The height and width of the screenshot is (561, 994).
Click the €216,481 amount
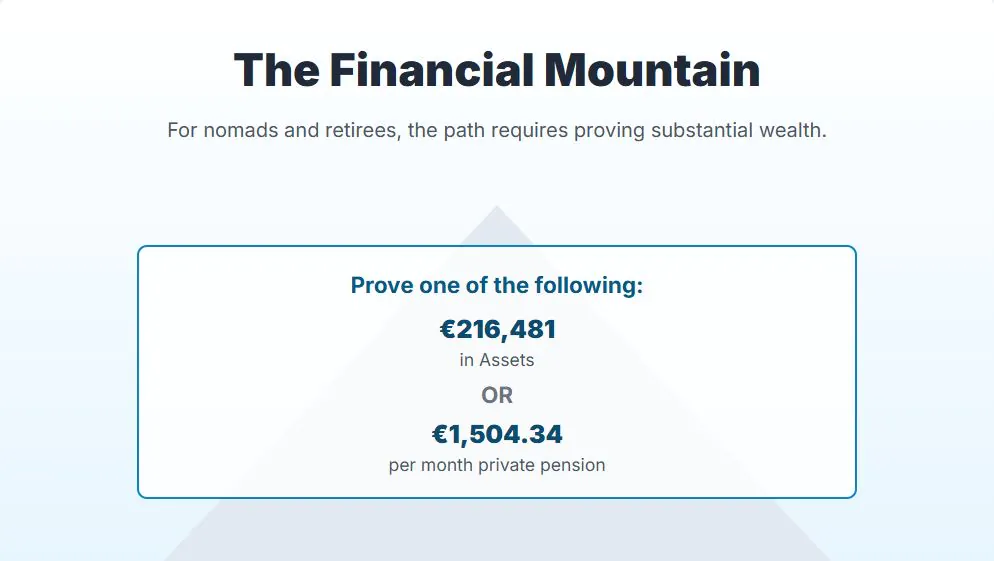pyautogui.click(x=497, y=329)
